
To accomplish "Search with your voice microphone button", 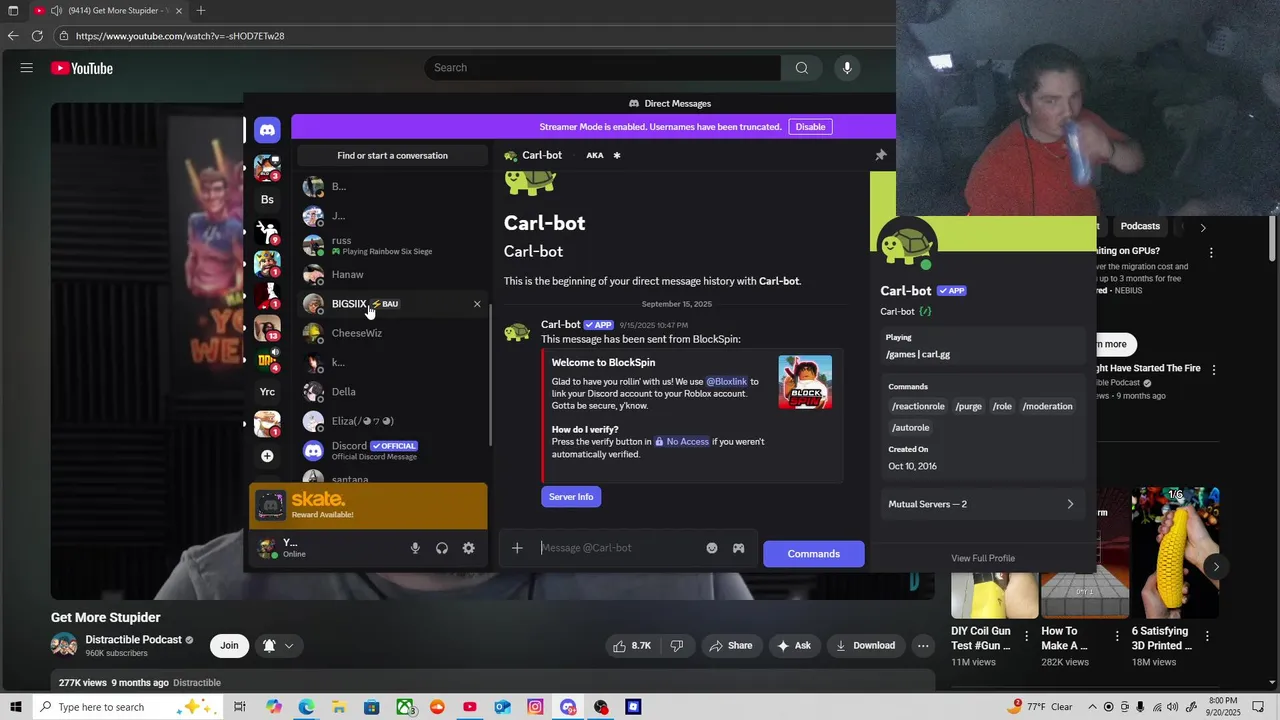I will click(x=847, y=68).
